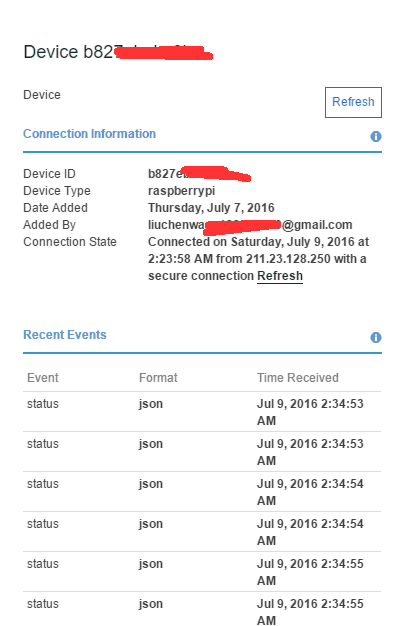Click Refresh link in Connection State
Image resolution: width=396 pixels, height=626 pixels.
[x=280, y=276]
